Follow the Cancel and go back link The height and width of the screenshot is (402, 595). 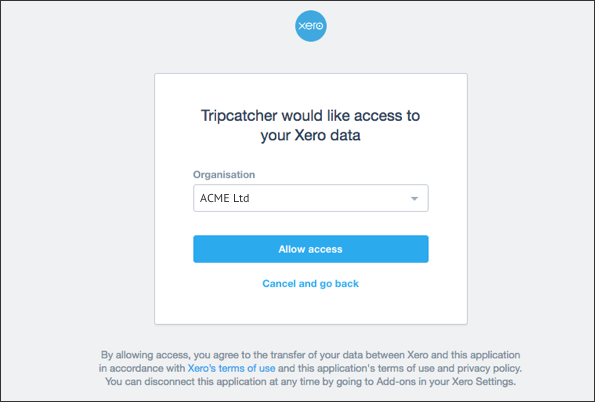[310, 284]
